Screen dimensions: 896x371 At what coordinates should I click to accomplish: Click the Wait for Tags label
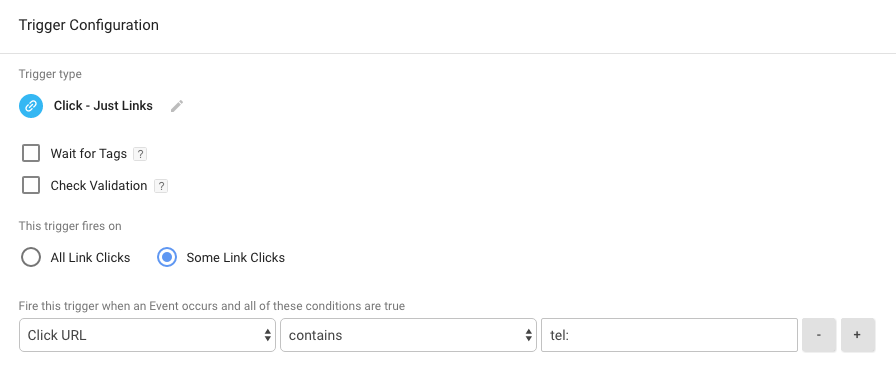89,154
